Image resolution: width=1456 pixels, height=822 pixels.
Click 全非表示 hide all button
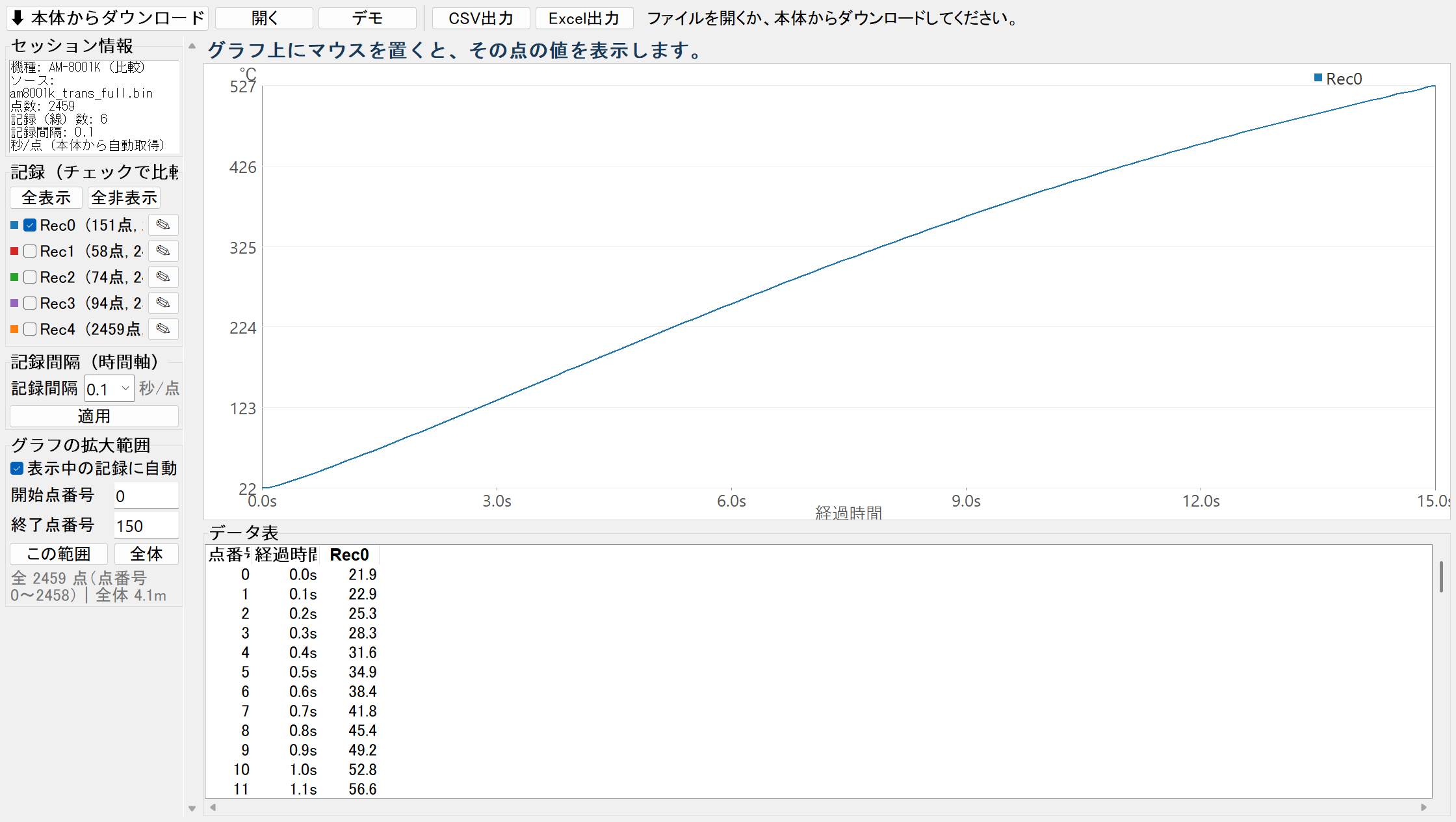click(124, 198)
